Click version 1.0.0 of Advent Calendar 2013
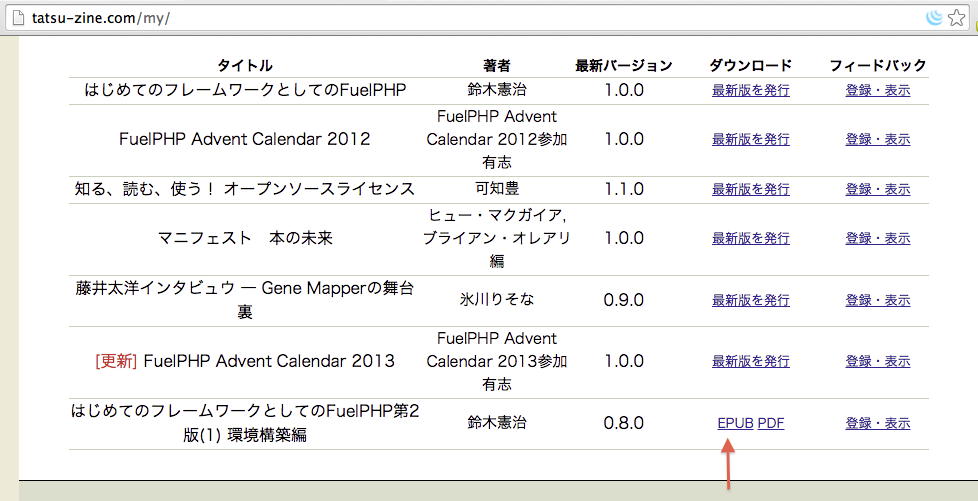The height and width of the screenshot is (501, 978). point(624,361)
